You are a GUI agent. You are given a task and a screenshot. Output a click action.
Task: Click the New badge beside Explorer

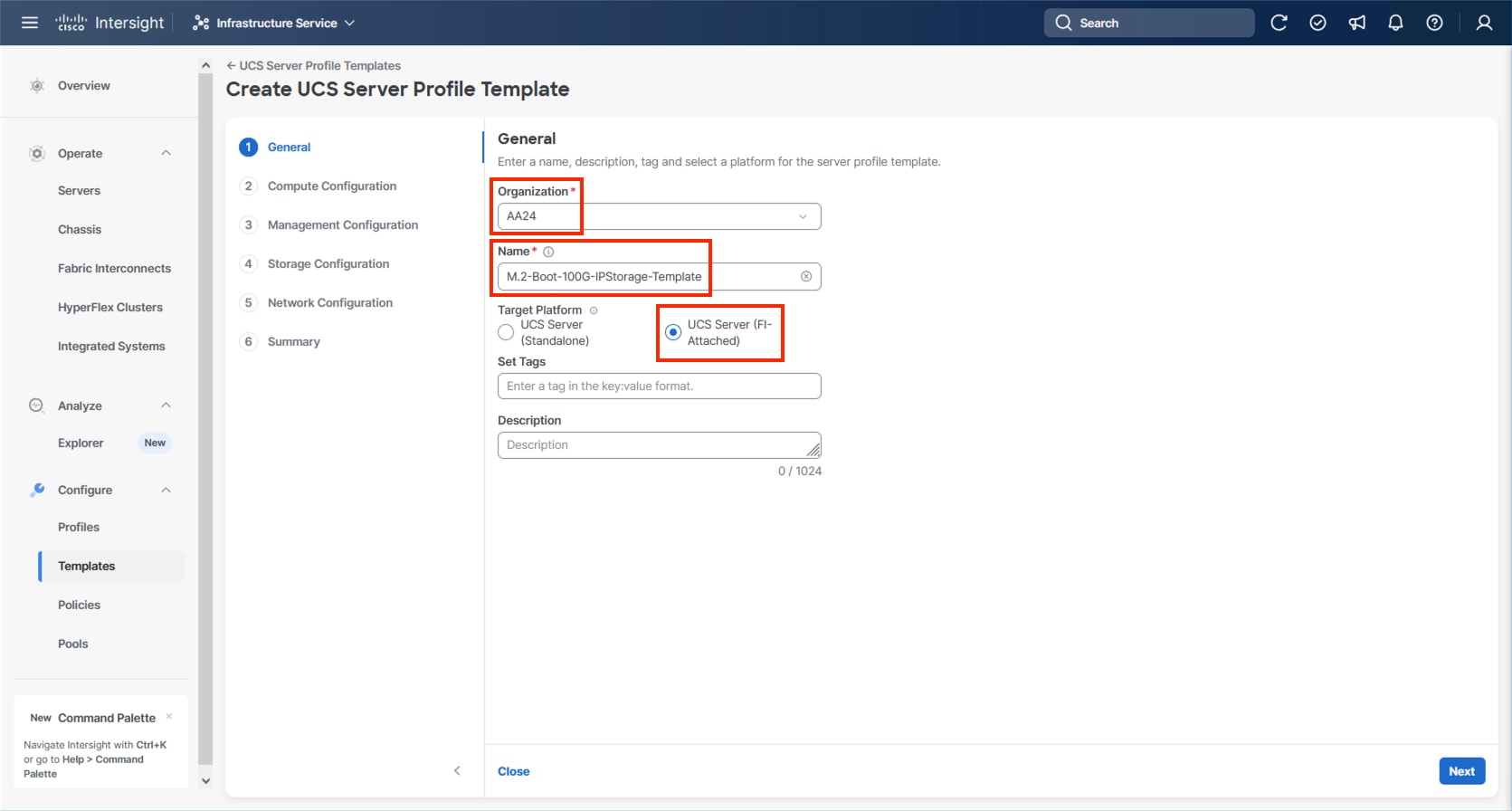click(x=155, y=444)
